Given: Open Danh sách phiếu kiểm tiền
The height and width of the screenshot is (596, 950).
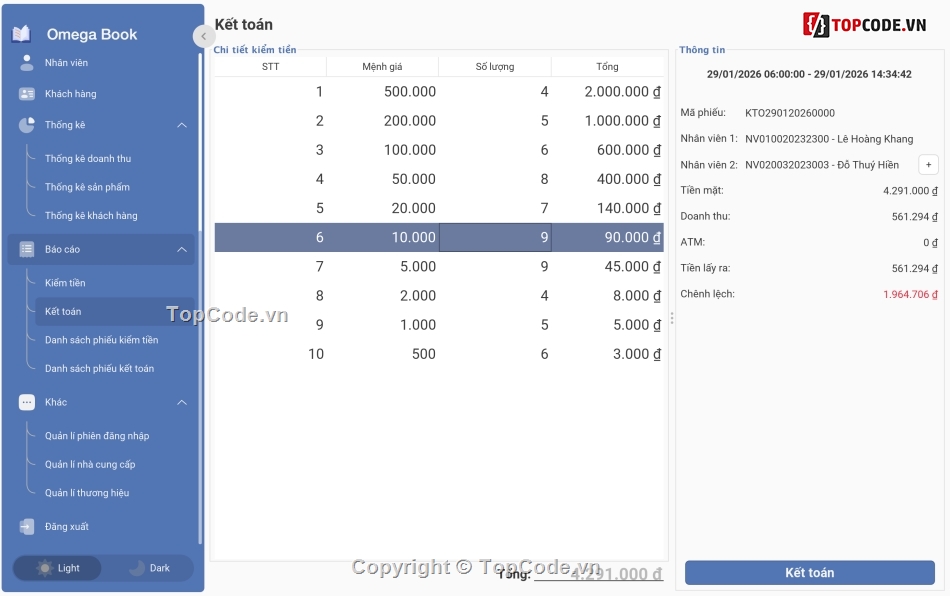Looking at the screenshot, I should tap(115, 340).
